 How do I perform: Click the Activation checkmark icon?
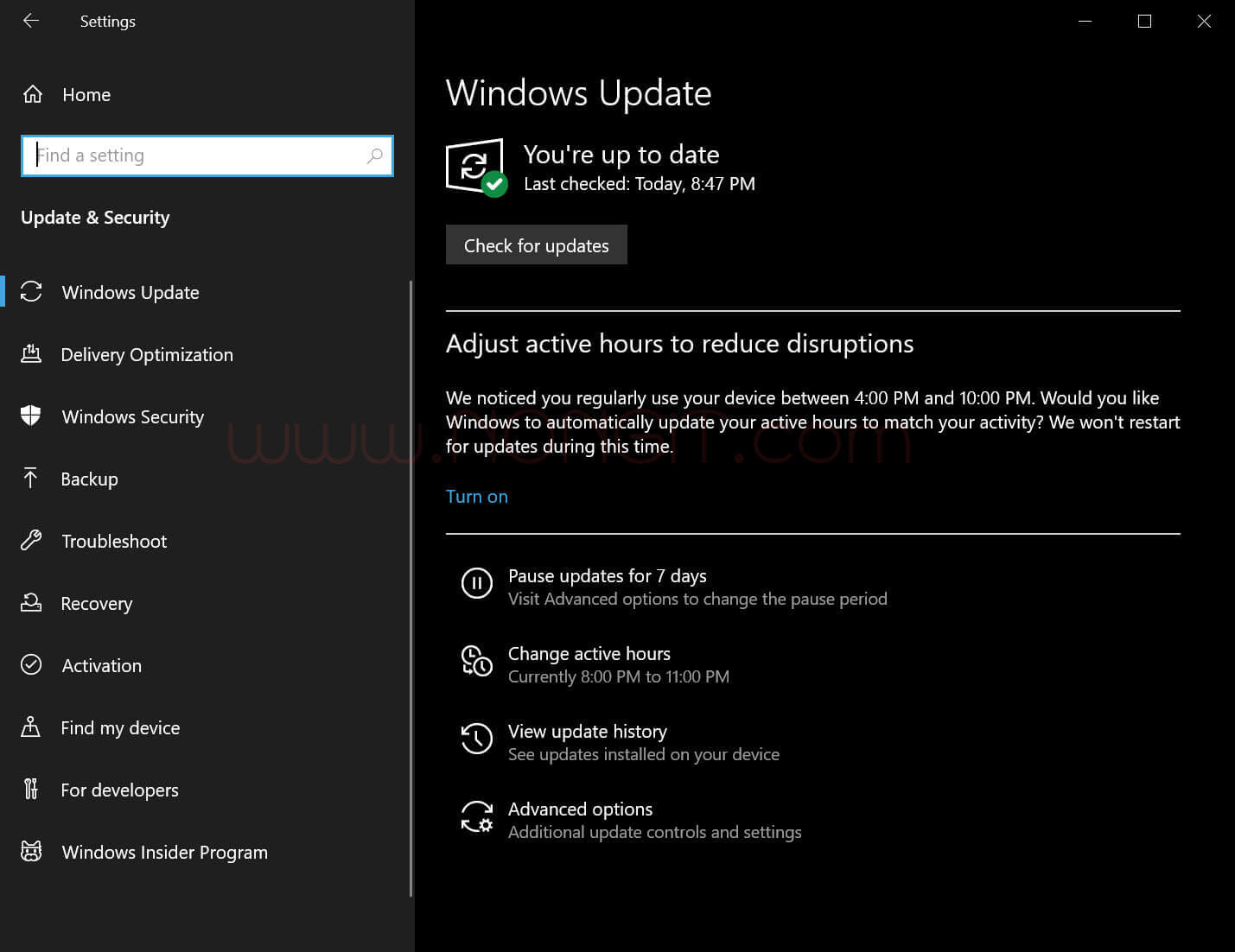[31, 665]
